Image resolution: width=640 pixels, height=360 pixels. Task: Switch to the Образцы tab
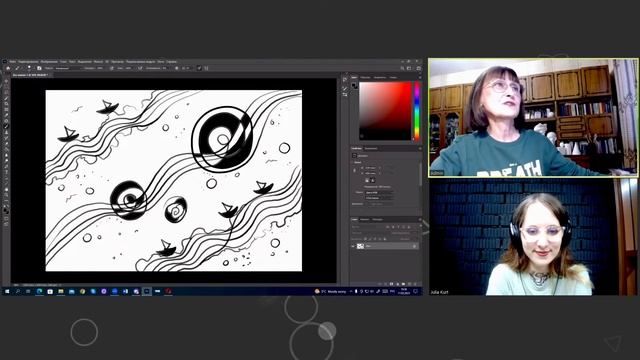[x=365, y=77]
